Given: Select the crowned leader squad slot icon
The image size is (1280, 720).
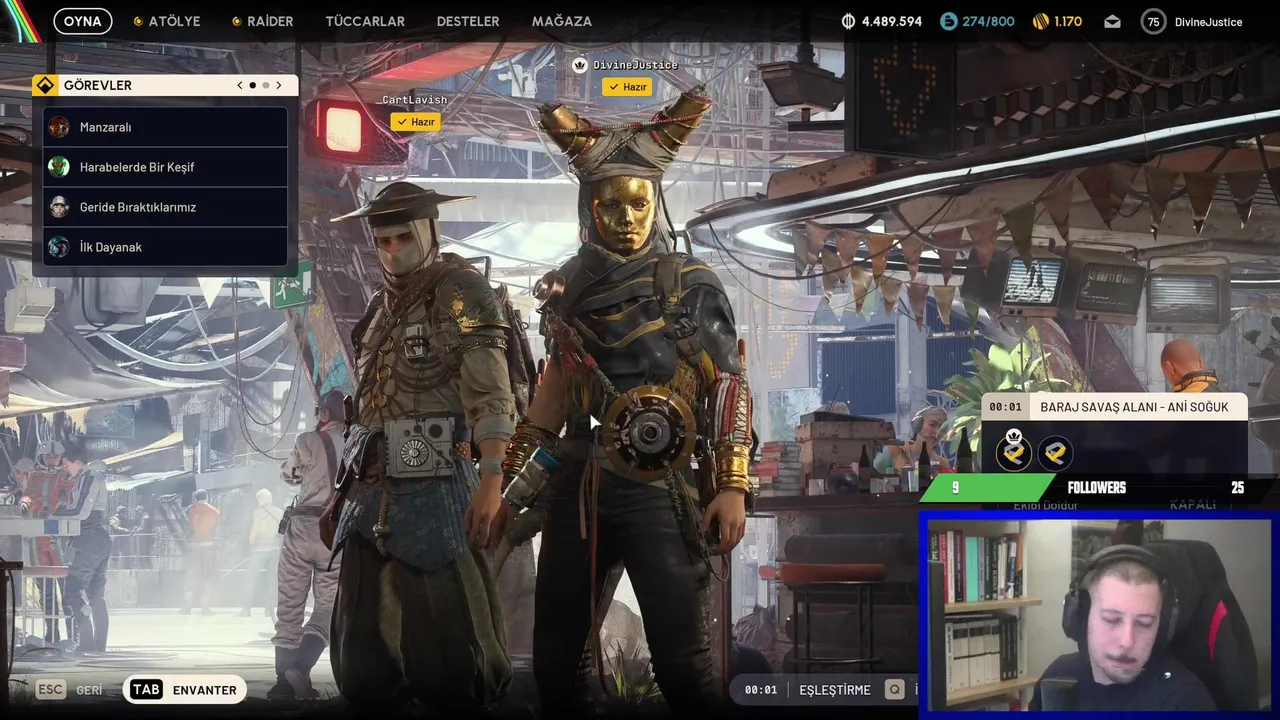Looking at the screenshot, I should tap(1014, 453).
